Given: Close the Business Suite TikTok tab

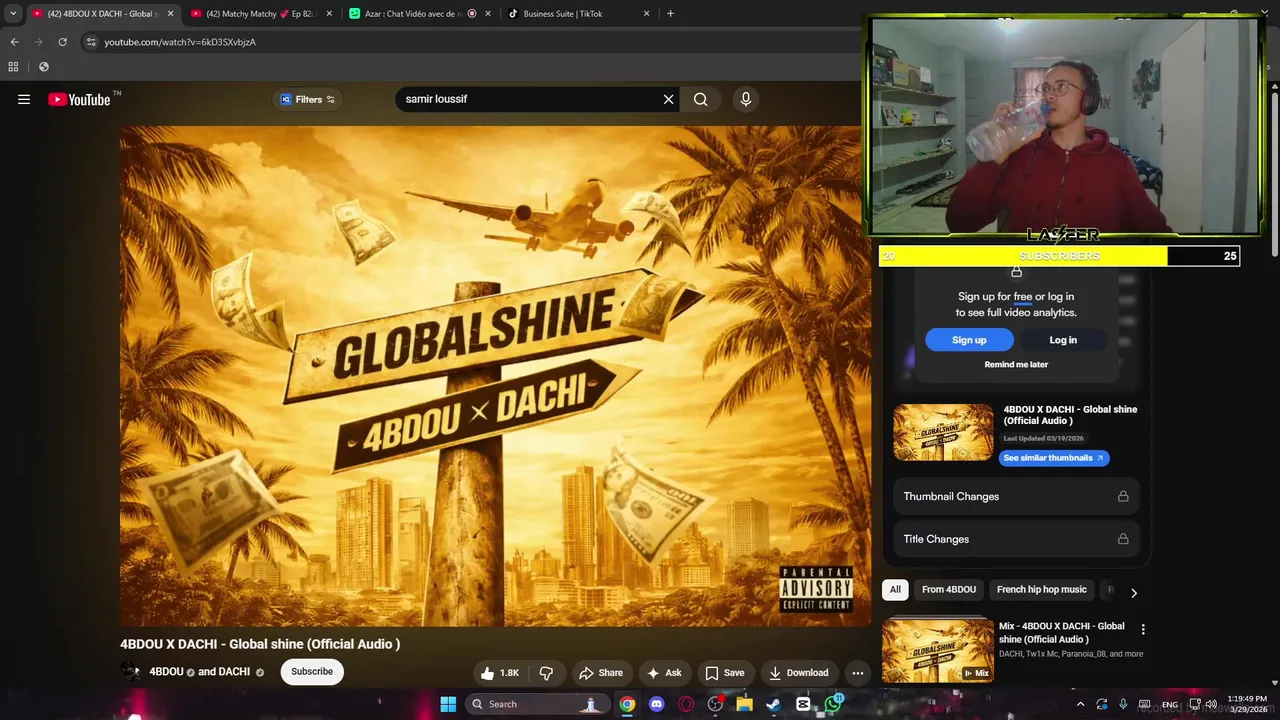Looking at the screenshot, I should point(646,14).
